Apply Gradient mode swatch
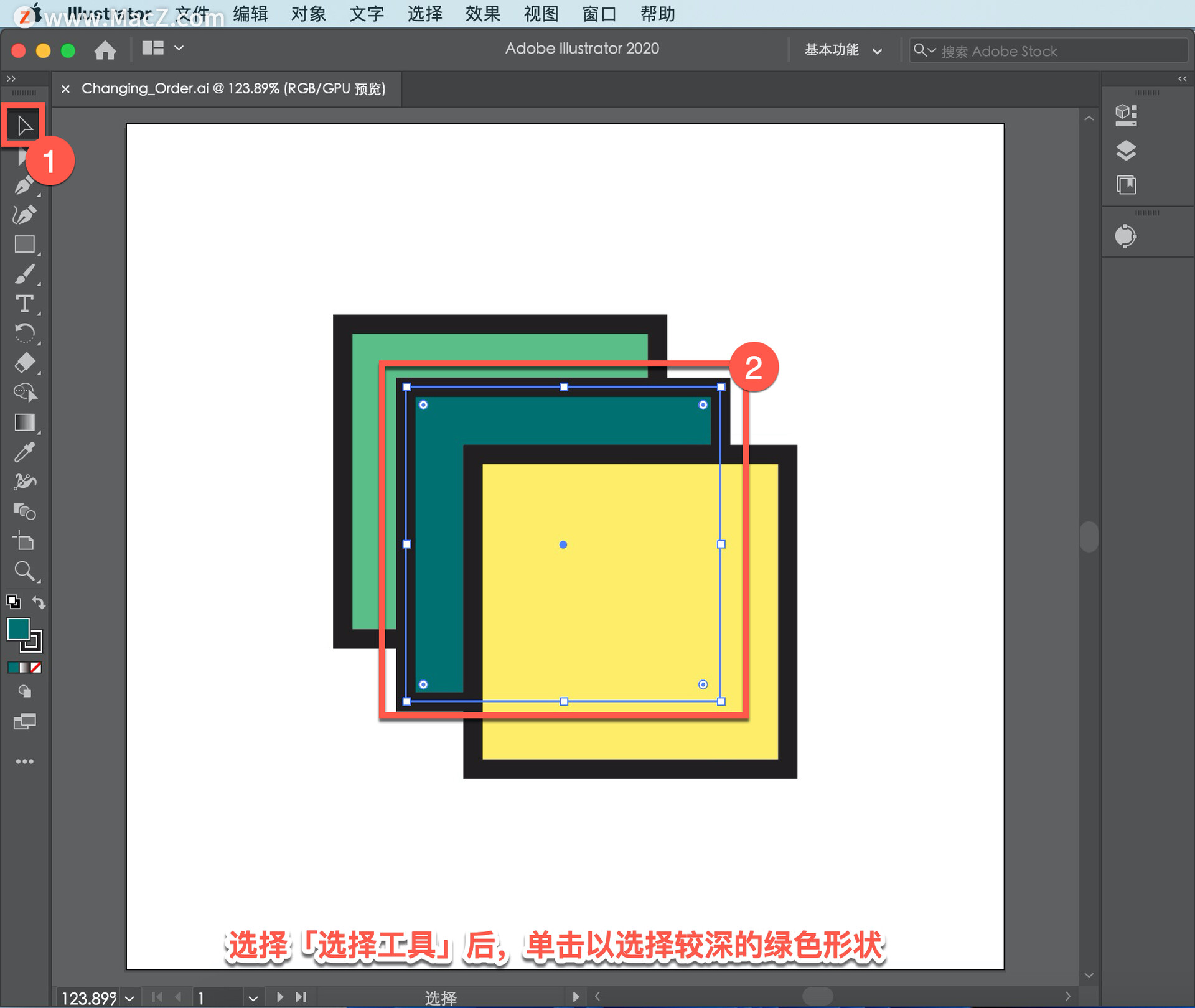Screen dimensions: 1195x1008 click(24, 668)
